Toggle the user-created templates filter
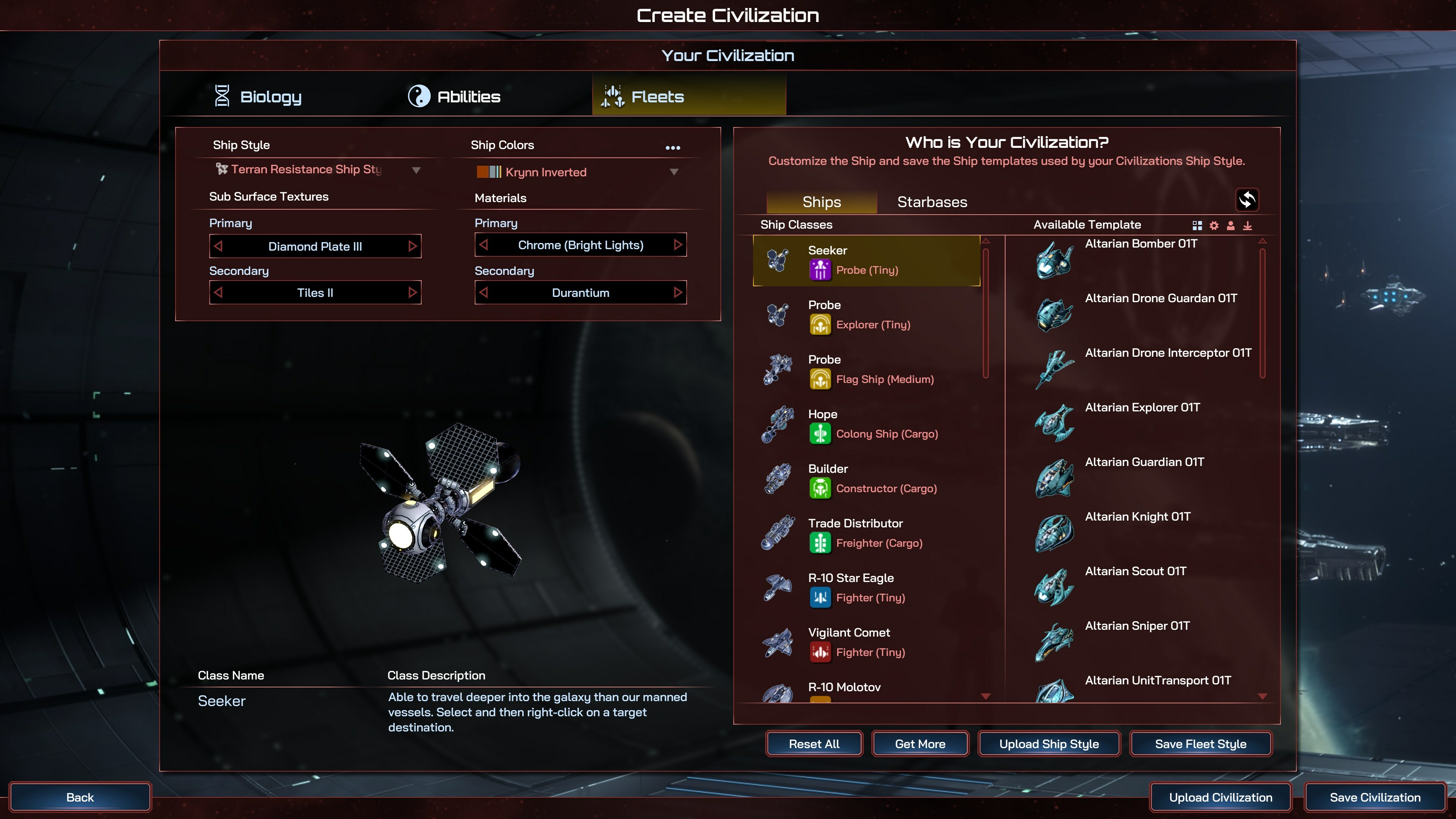This screenshot has width=1456, height=819. point(1230,226)
